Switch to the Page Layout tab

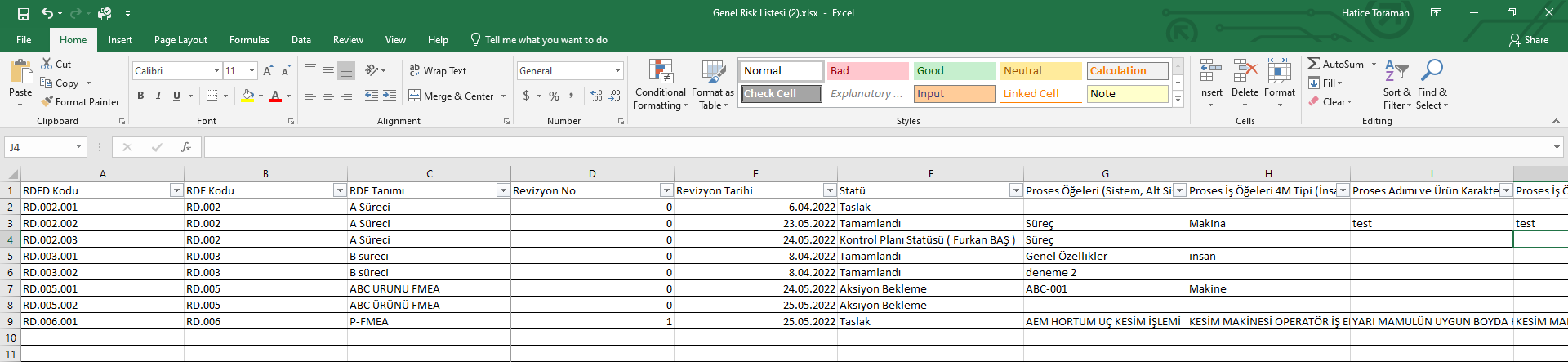(x=180, y=40)
